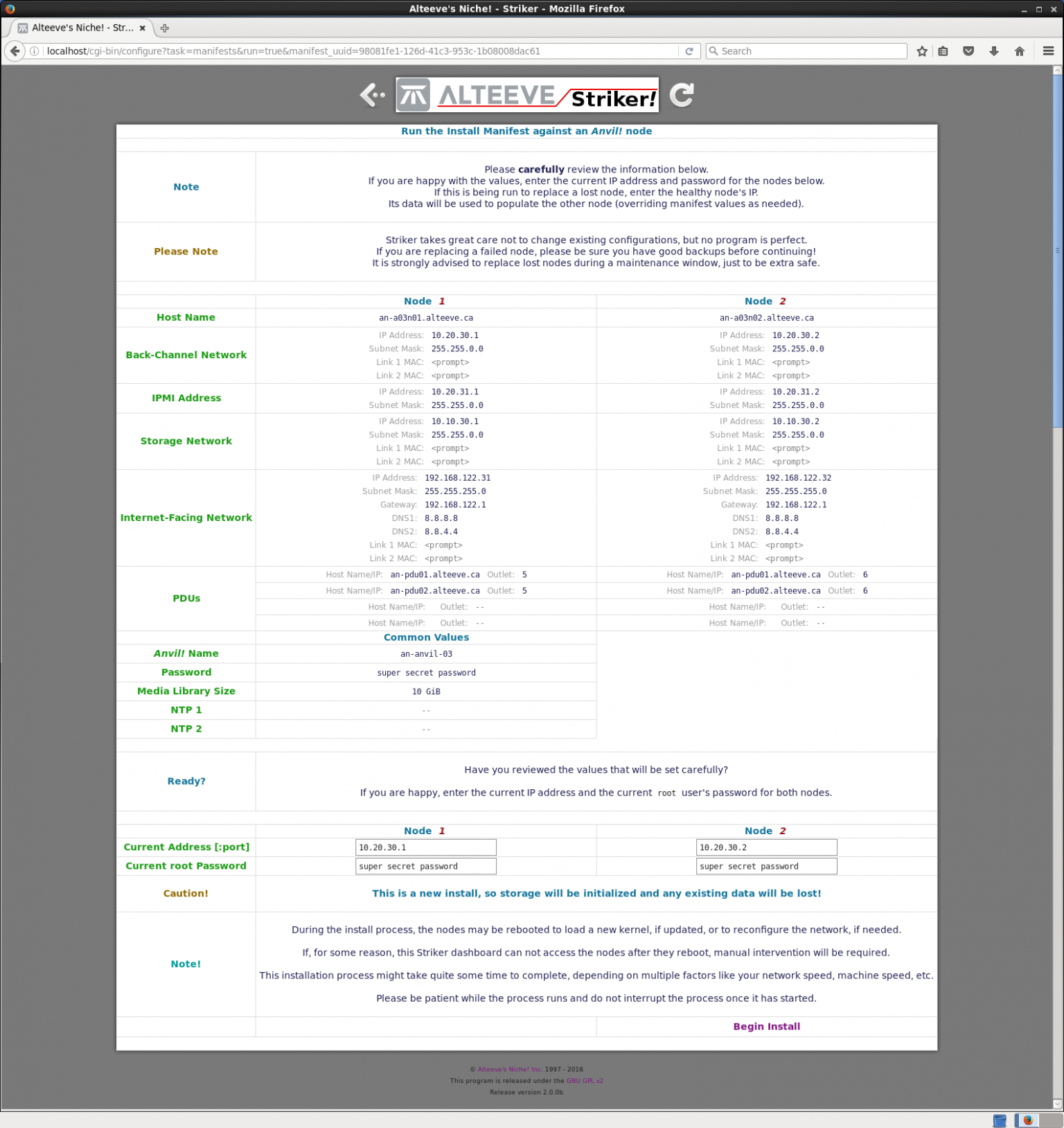The image size is (1064, 1128).
Task: Click the Alteeve Striker logo
Action: coord(526,95)
